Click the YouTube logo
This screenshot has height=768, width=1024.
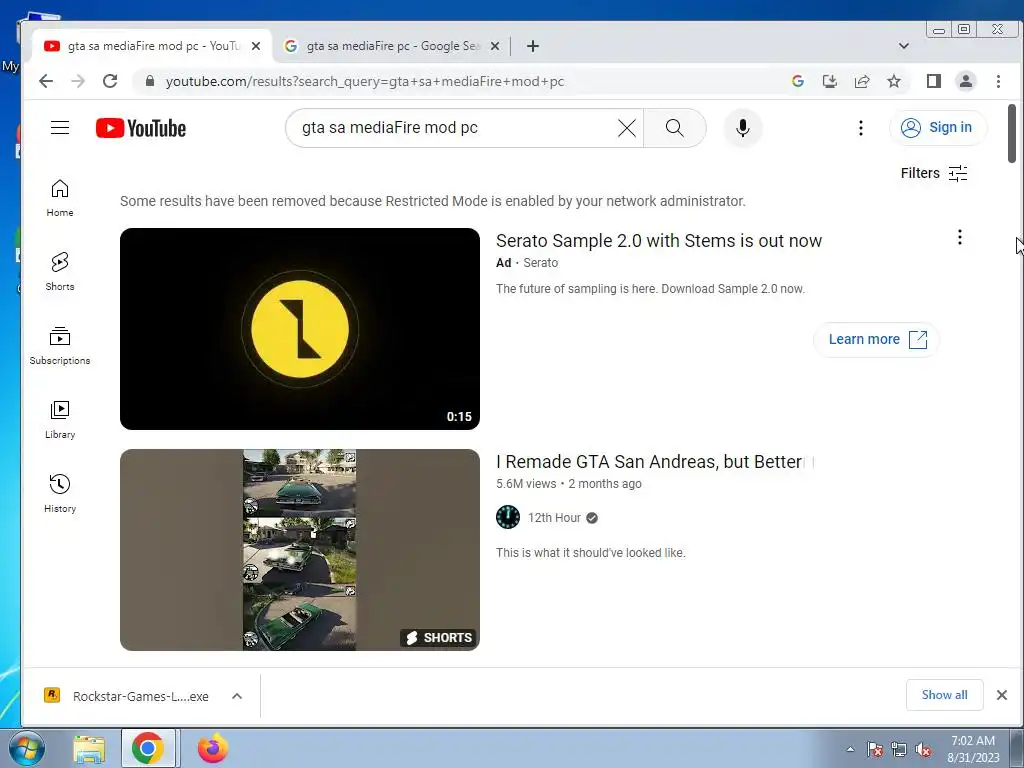pyautogui.click(x=140, y=128)
